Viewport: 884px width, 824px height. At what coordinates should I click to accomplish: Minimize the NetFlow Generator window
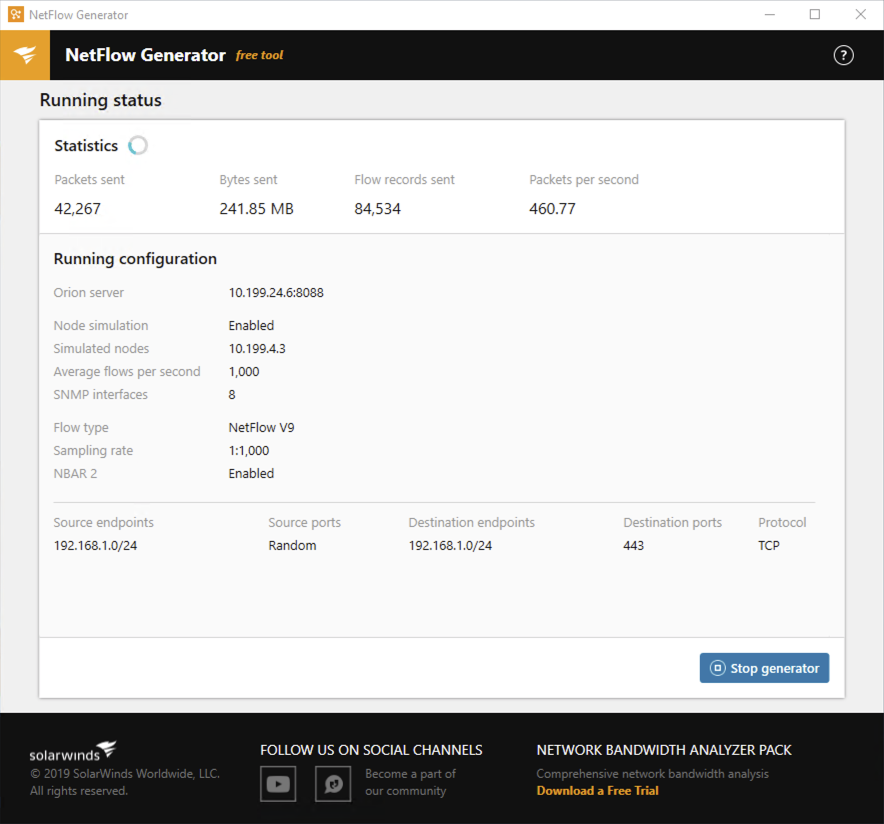(770, 15)
